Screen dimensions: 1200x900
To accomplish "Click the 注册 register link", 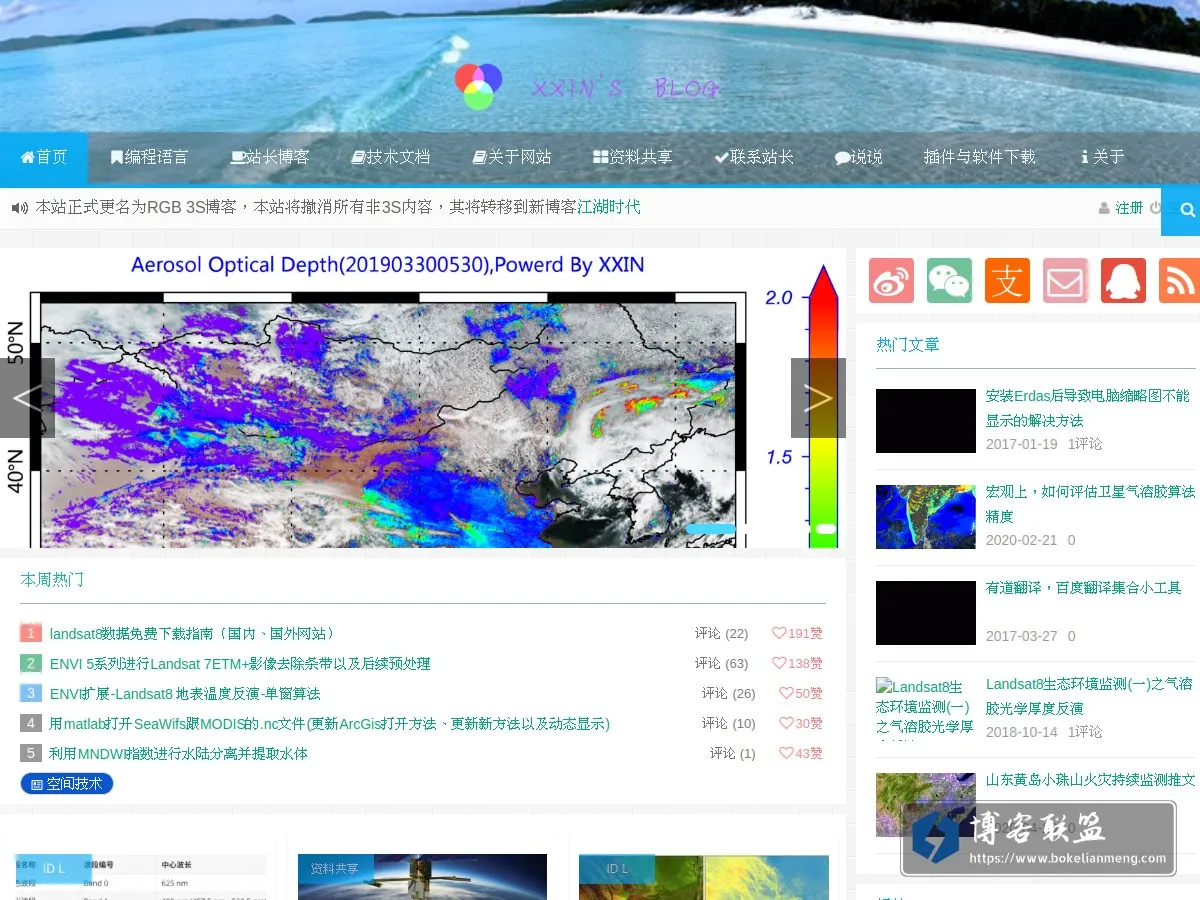I will (1129, 208).
